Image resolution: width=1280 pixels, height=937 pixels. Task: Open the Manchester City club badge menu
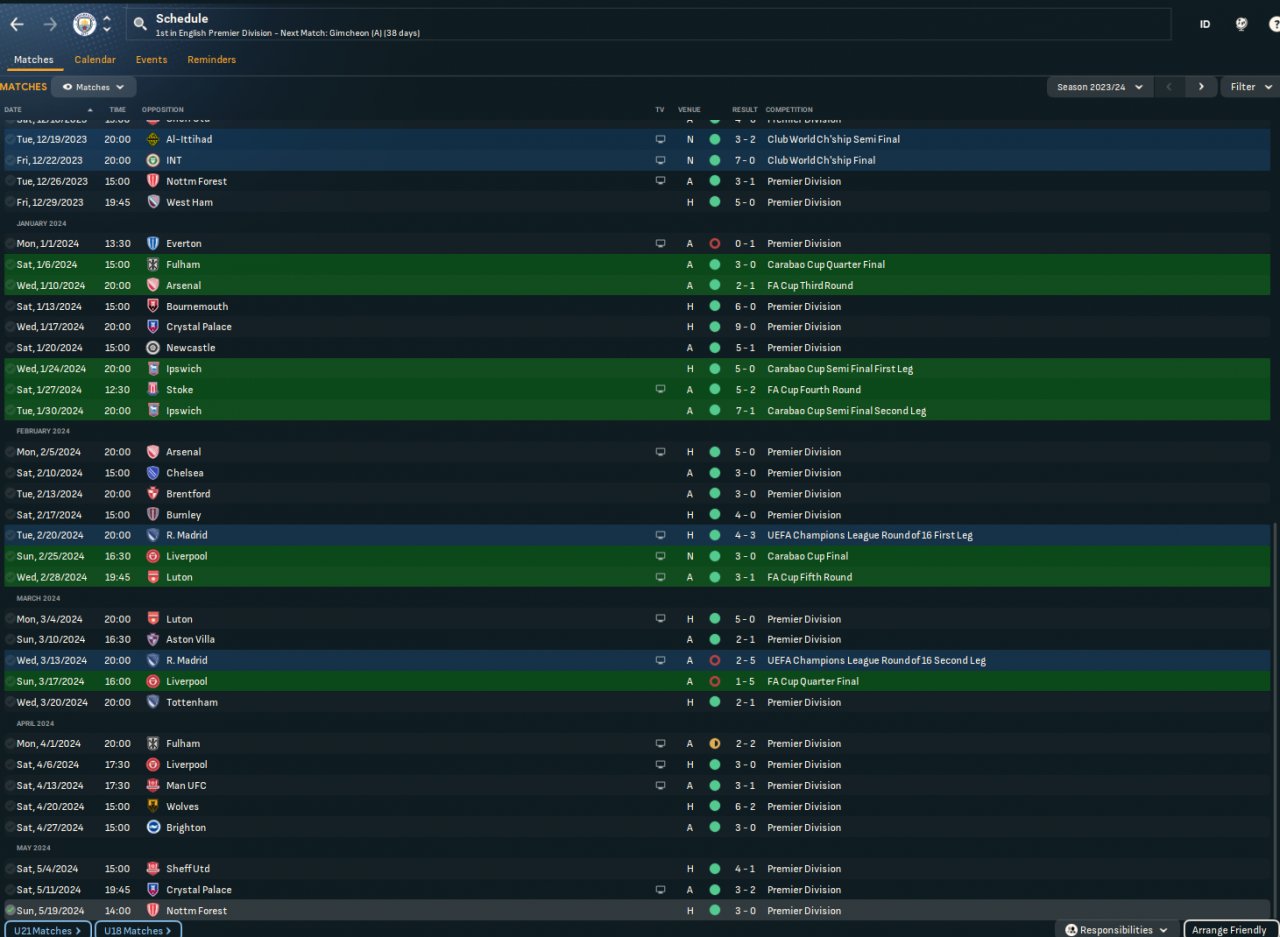coord(85,24)
